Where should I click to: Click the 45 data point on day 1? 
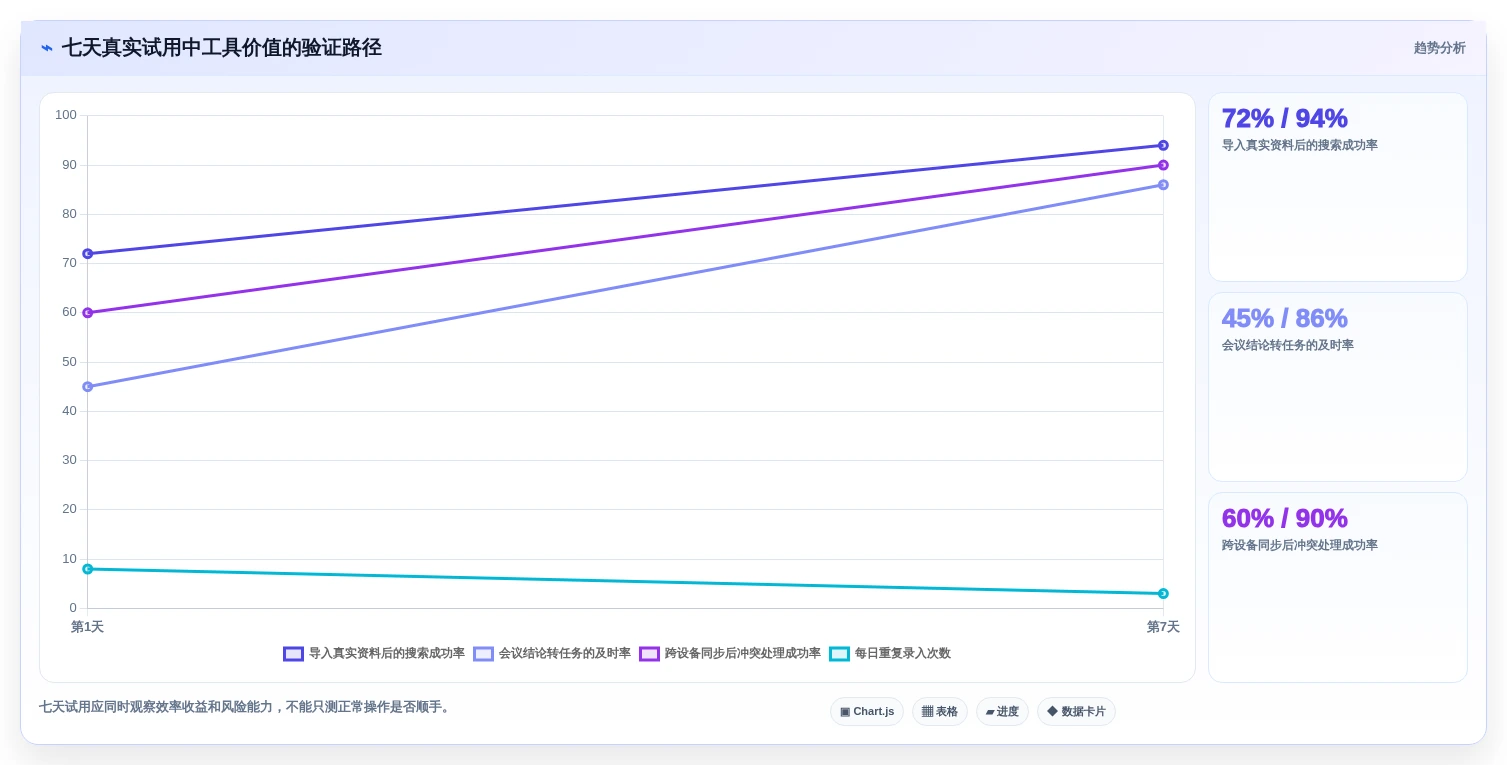click(88, 387)
